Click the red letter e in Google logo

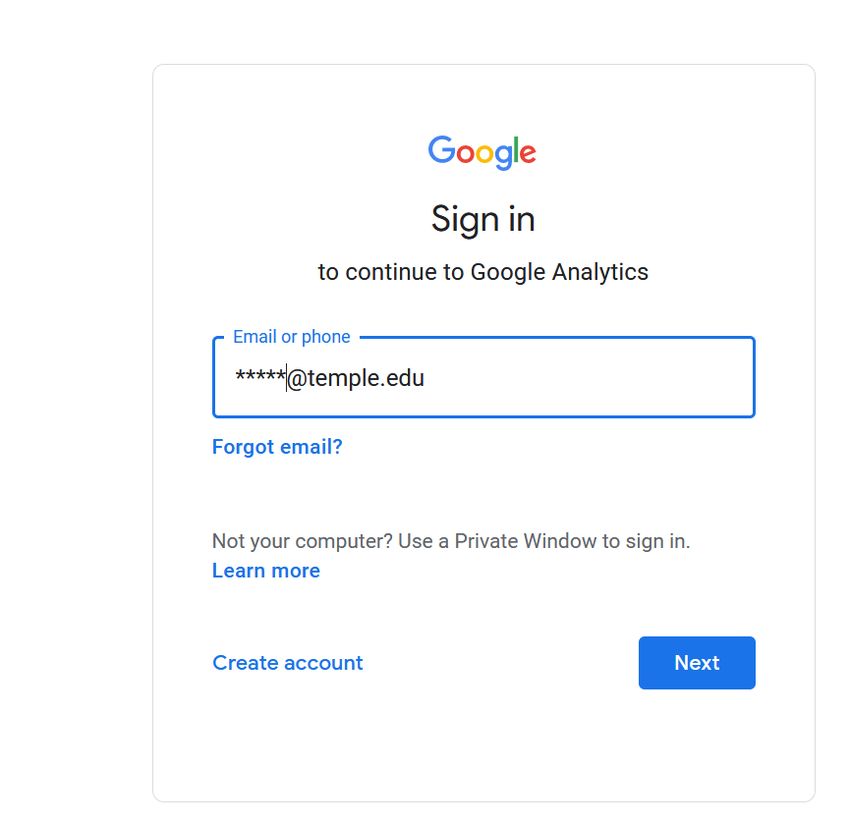tap(528, 153)
